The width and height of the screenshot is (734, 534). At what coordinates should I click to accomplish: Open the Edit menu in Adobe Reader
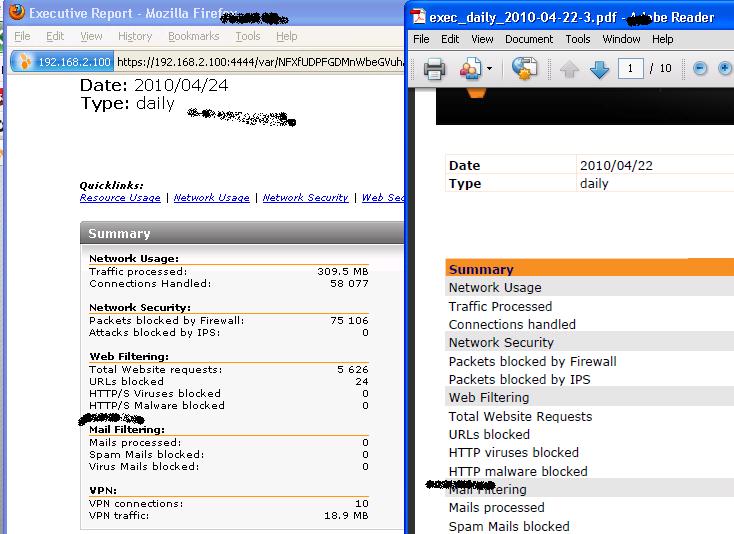[x=450, y=39]
